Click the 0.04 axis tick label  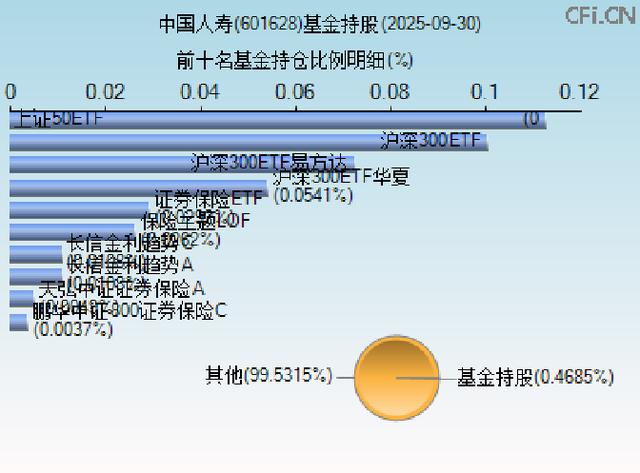[x=200, y=92]
